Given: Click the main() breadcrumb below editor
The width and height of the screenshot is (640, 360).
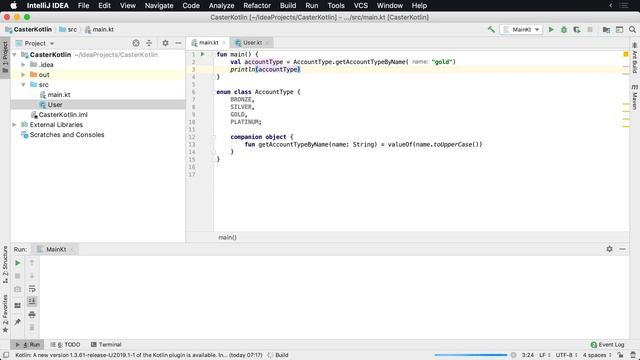Looking at the screenshot, I should (227, 237).
